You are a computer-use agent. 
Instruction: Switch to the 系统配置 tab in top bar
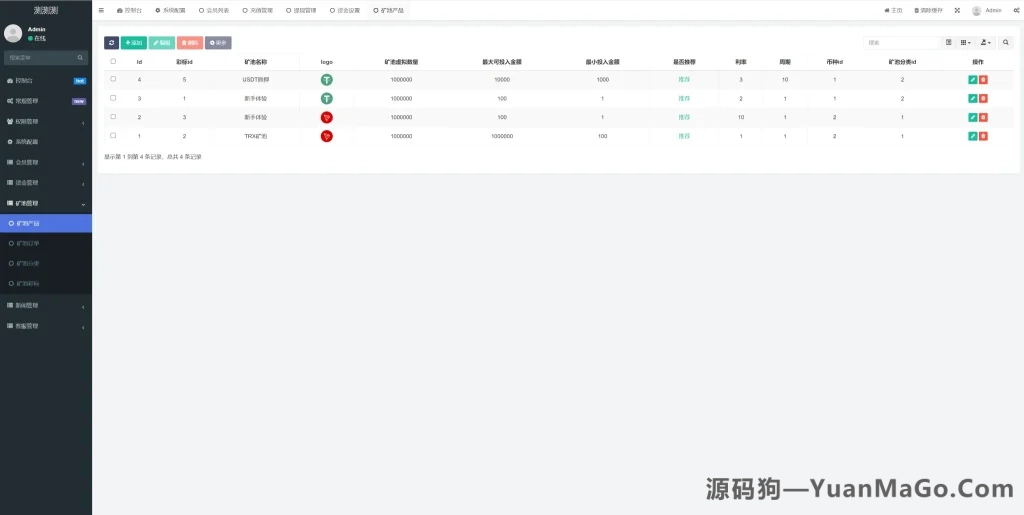170,10
